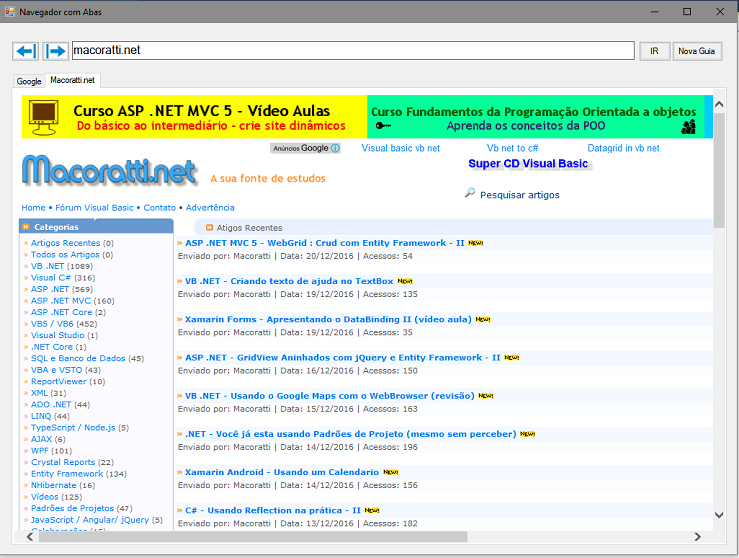This screenshot has height=558, width=739.
Task: Open the ASP .NET (569) category
Action: (x=50, y=289)
